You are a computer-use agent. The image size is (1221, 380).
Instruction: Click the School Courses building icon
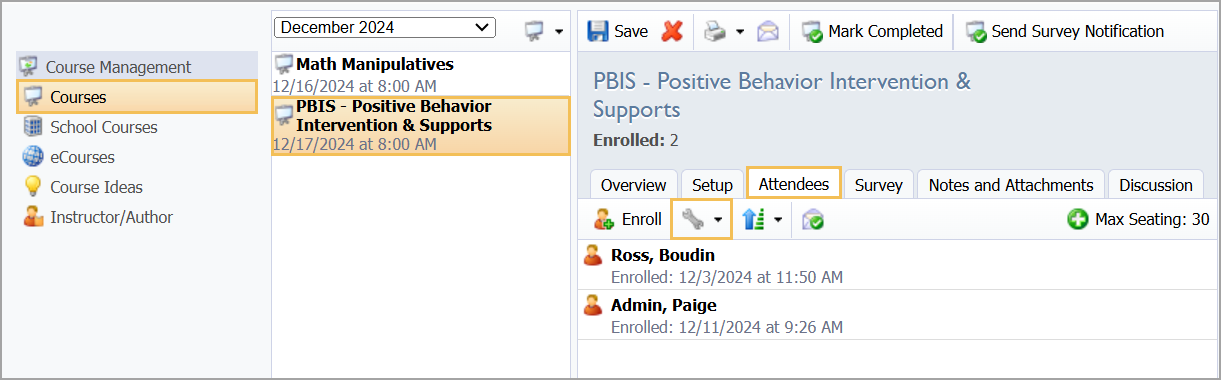click(33, 127)
